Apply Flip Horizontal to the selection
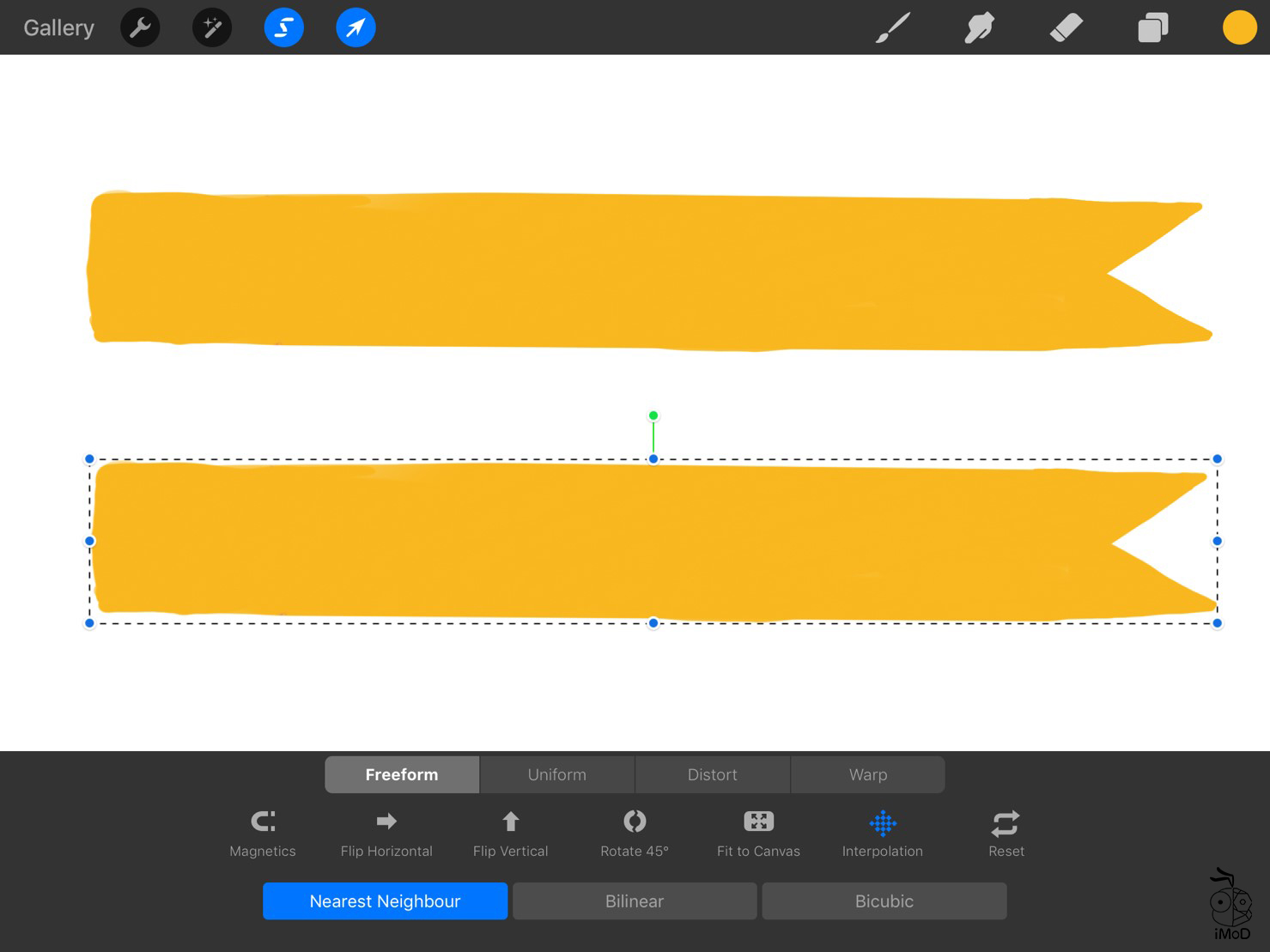 click(x=386, y=831)
